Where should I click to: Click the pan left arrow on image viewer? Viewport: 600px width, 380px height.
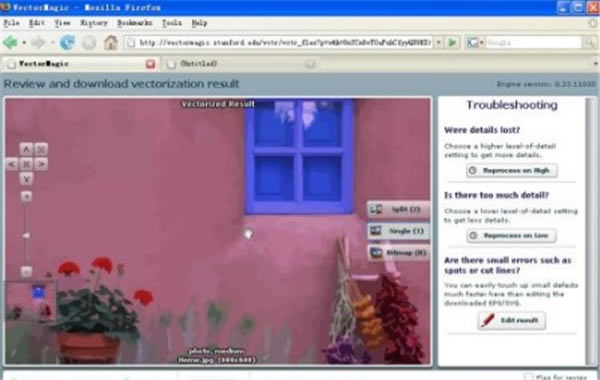pyautogui.click(x=12, y=164)
